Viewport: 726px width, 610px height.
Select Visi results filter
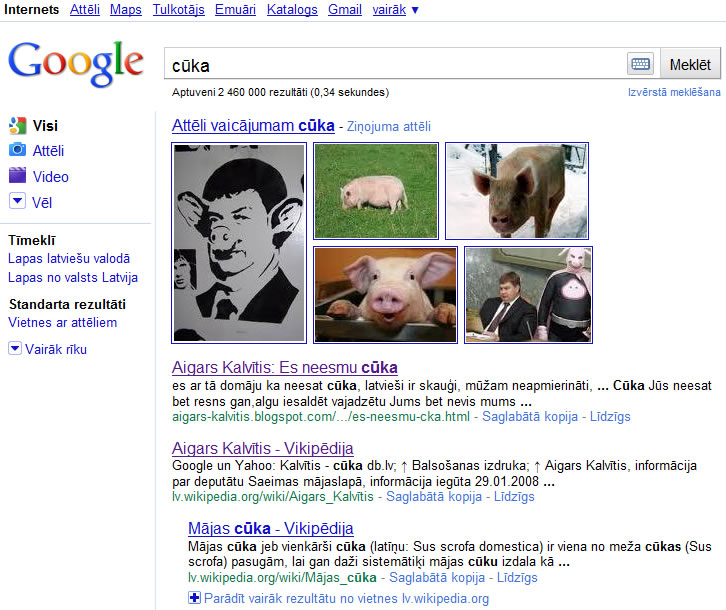pos(45,126)
